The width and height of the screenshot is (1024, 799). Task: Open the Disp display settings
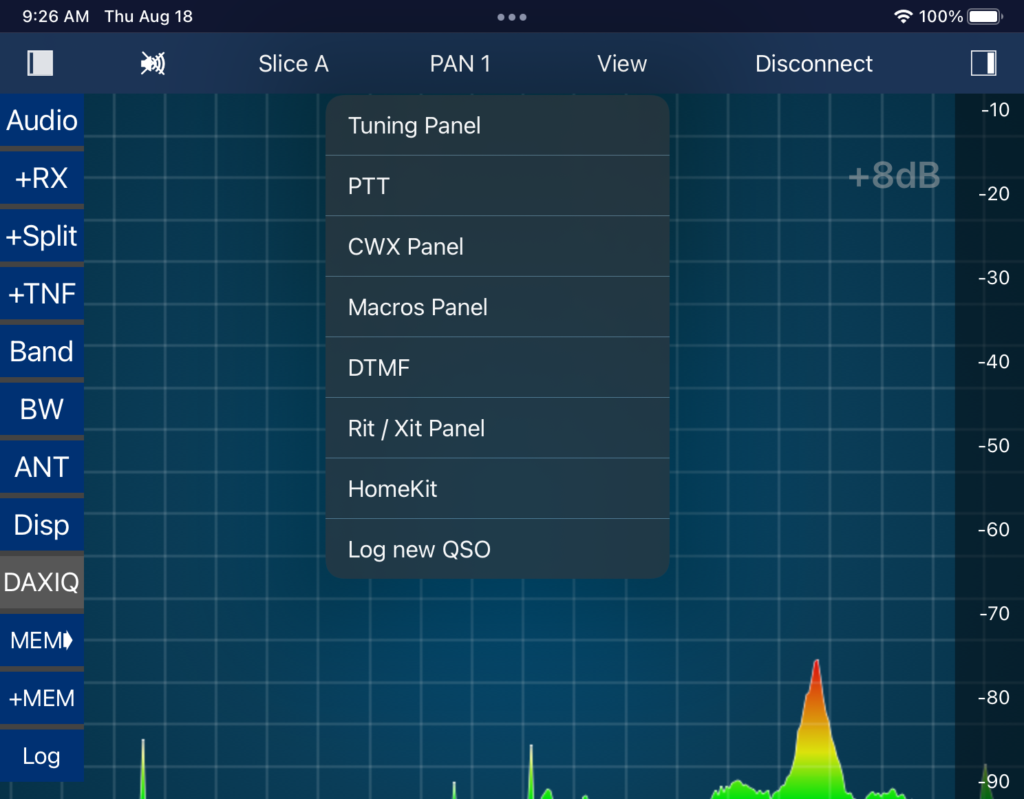[42, 525]
